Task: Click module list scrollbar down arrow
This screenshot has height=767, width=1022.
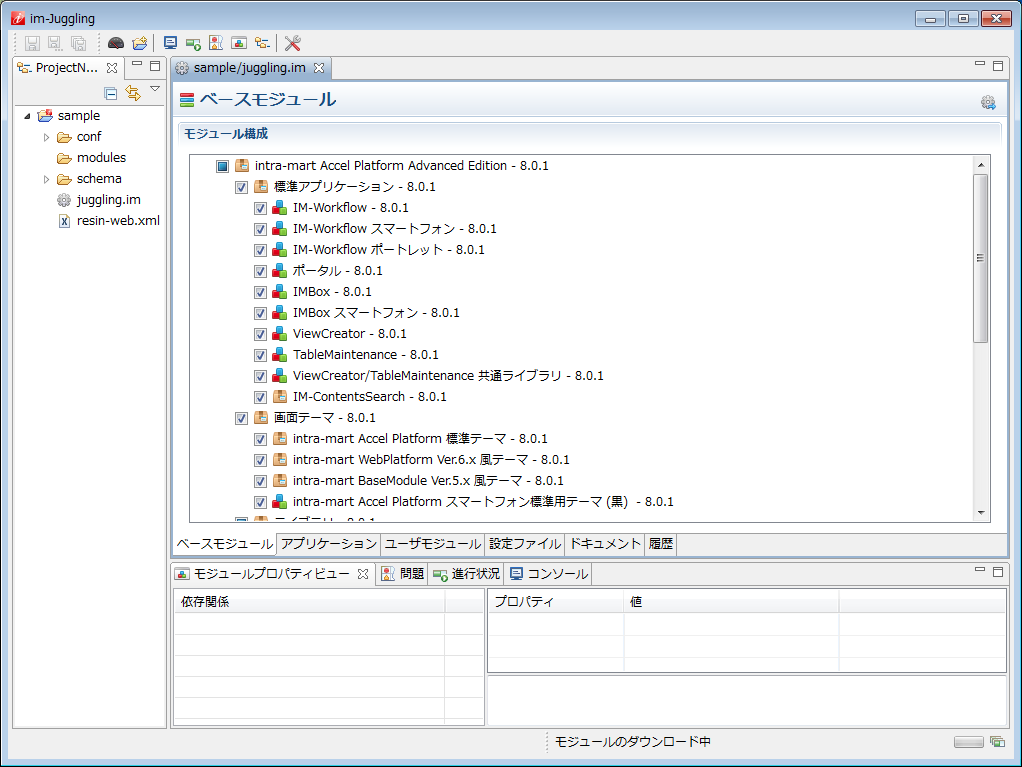Action: pos(981,514)
